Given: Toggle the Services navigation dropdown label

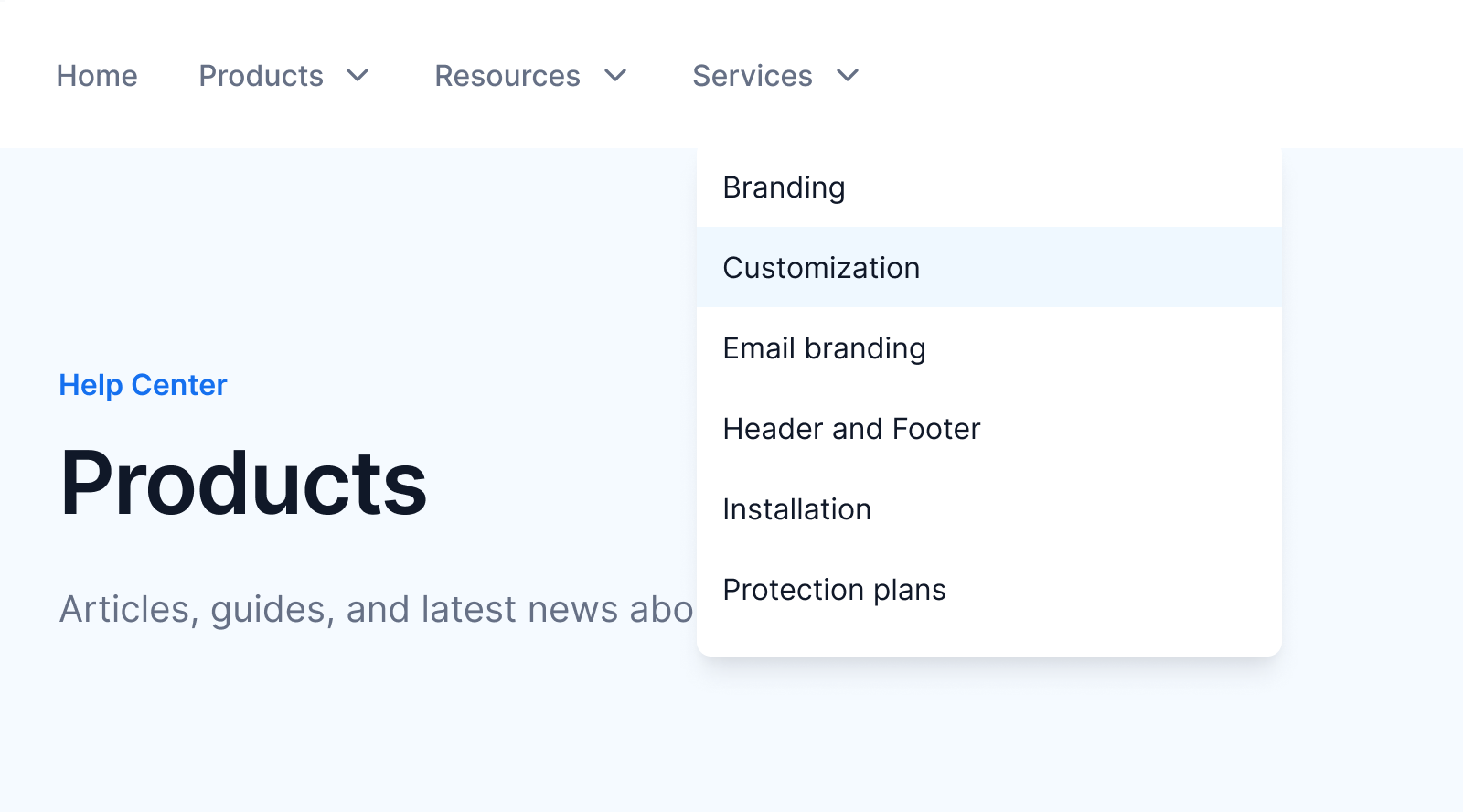Looking at the screenshot, I should [752, 76].
